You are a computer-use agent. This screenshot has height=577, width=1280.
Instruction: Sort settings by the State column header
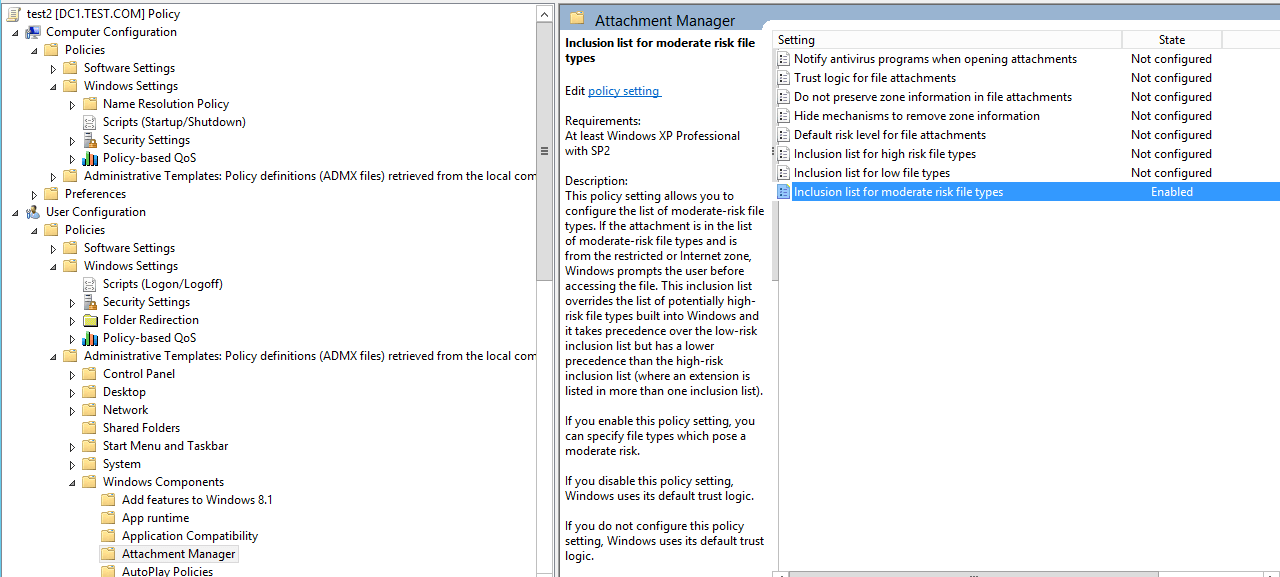point(1172,40)
